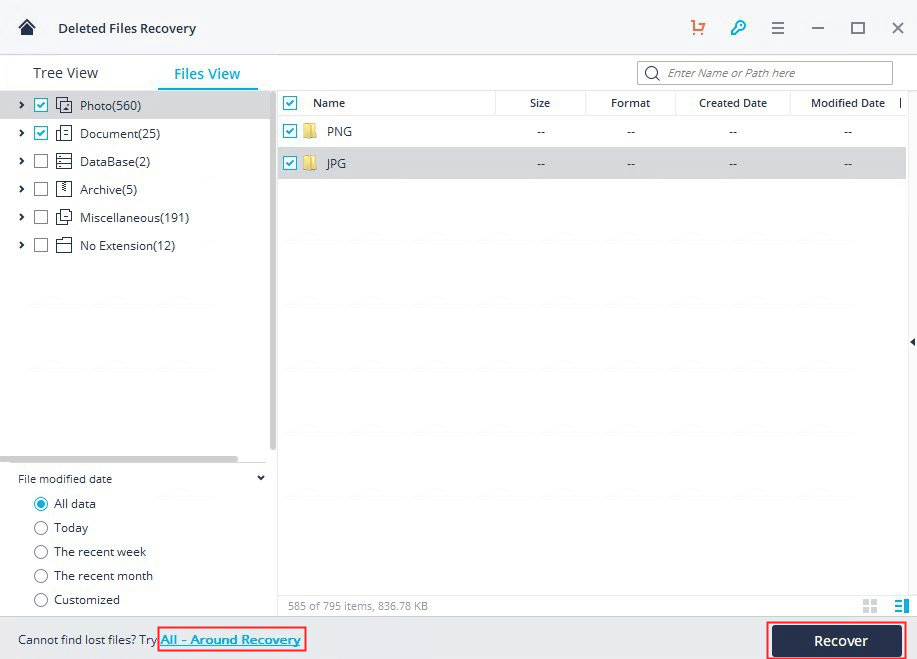Image resolution: width=917 pixels, height=659 pixels.
Task: Switch to thumbnail grid view
Action: point(869,605)
